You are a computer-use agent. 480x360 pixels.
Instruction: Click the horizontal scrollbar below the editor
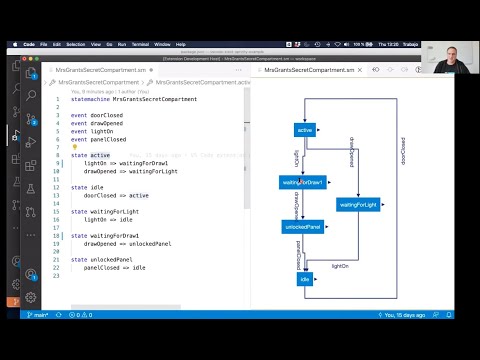126,307
